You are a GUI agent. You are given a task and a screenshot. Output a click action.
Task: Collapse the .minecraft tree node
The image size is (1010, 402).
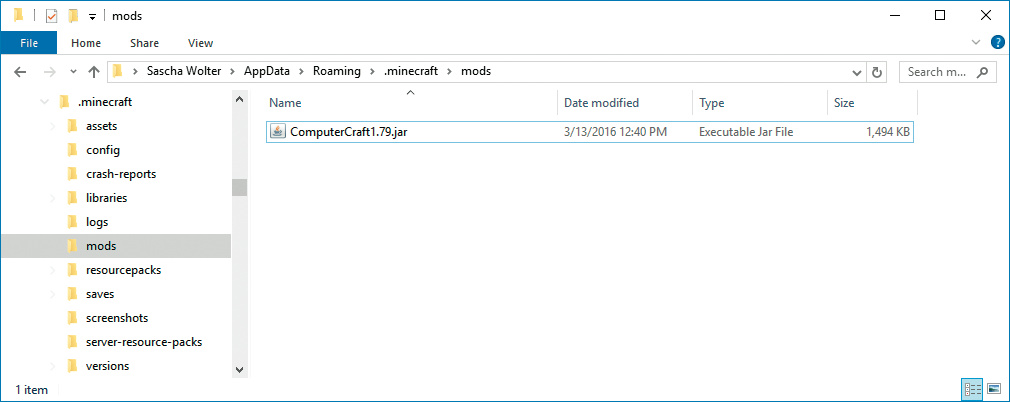click(x=44, y=102)
